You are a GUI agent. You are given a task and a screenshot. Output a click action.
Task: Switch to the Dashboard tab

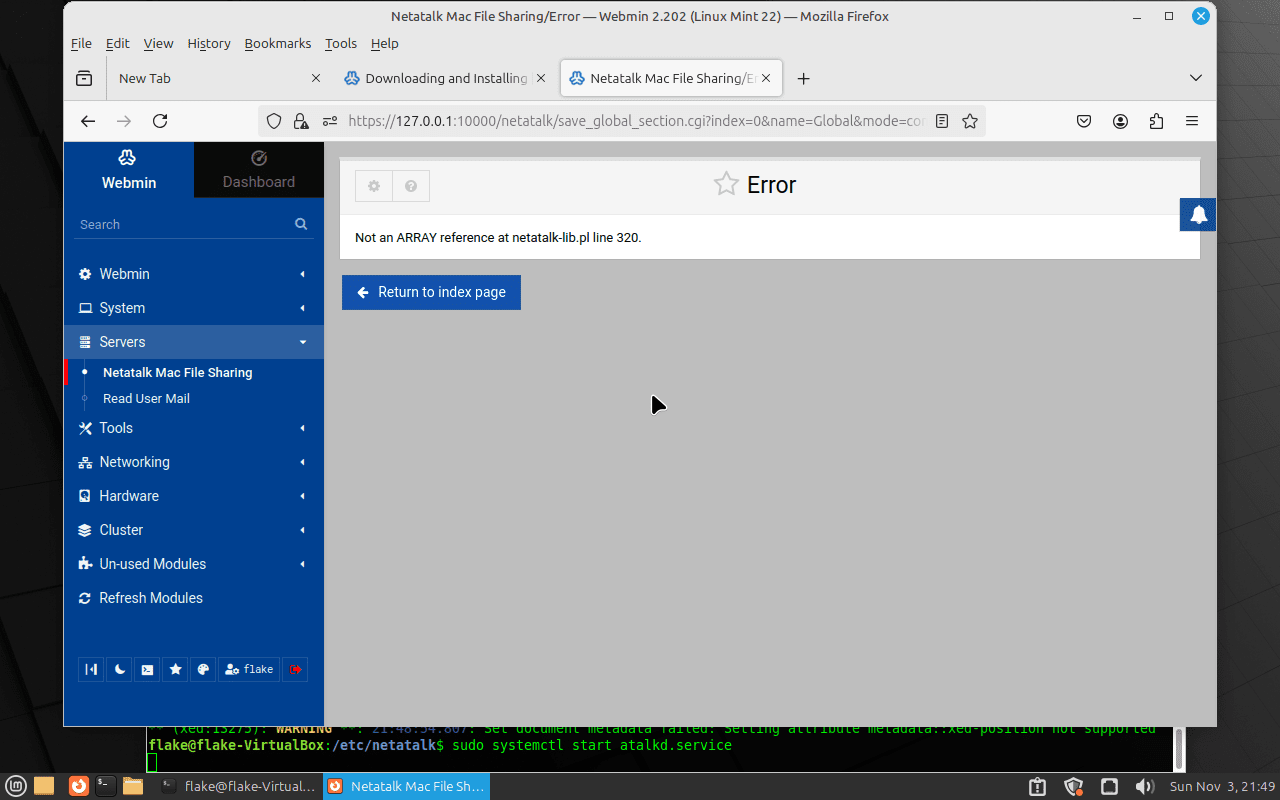point(258,169)
